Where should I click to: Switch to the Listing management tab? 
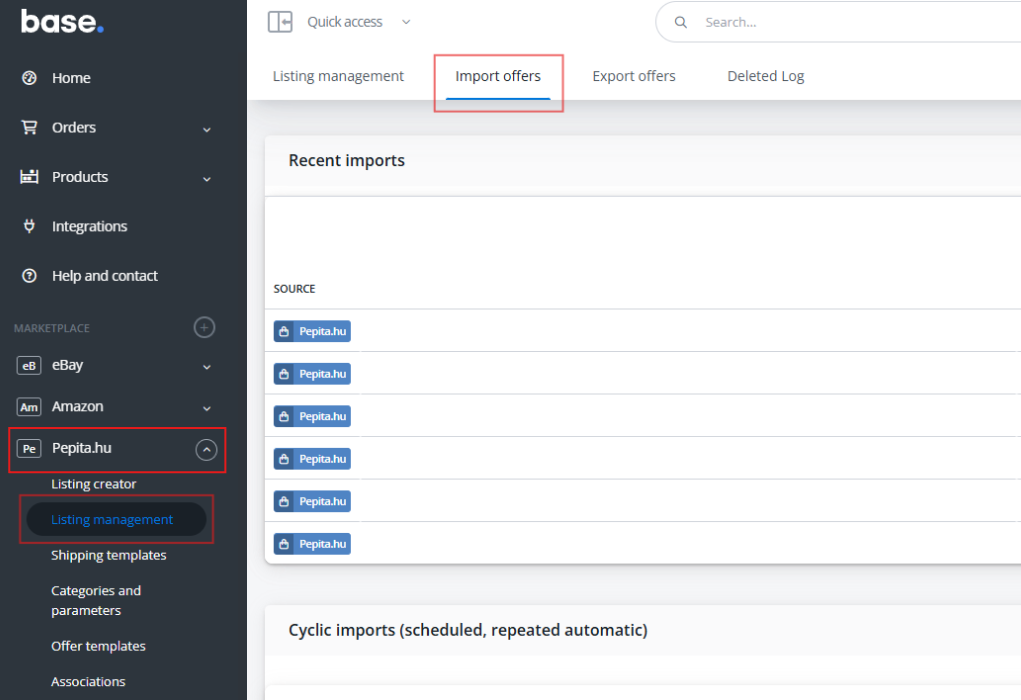pos(338,76)
